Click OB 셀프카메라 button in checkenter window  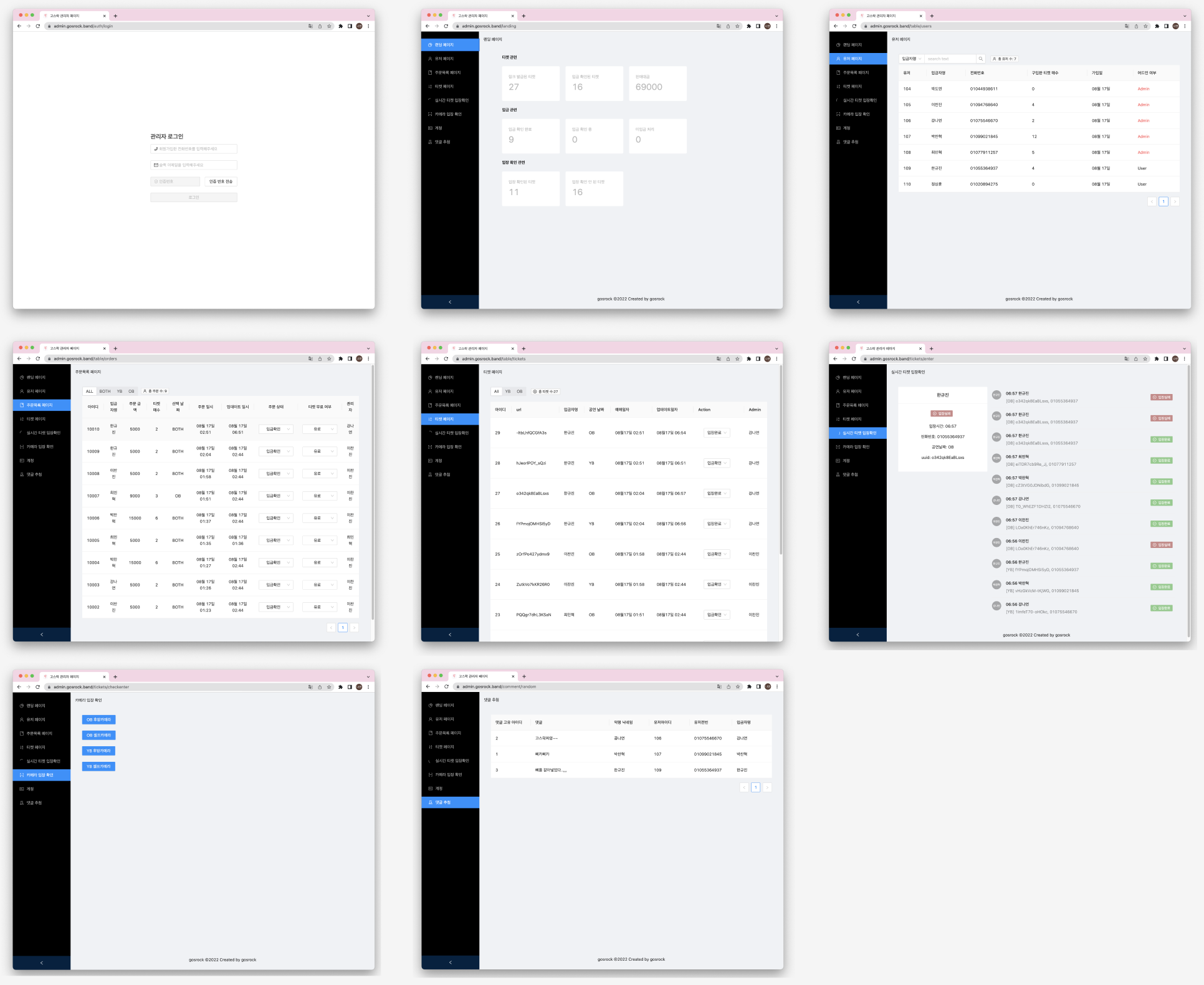[x=98, y=735]
